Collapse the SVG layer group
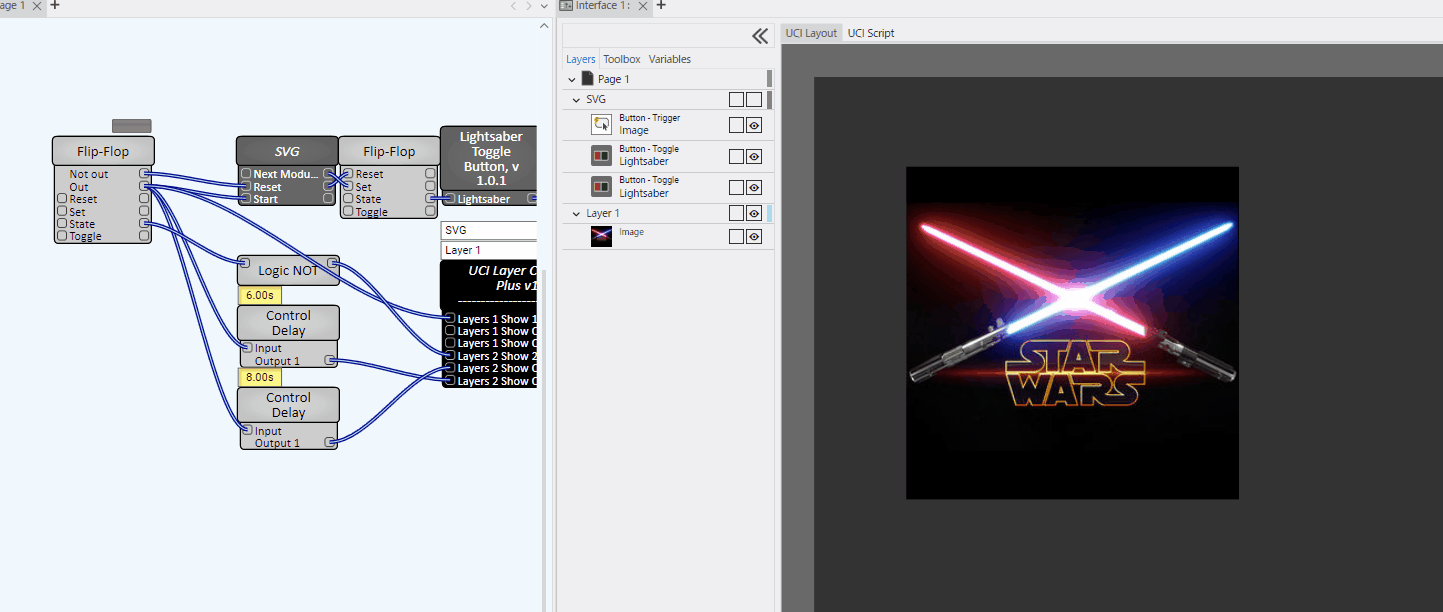This screenshot has width=1443, height=612. coord(577,100)
